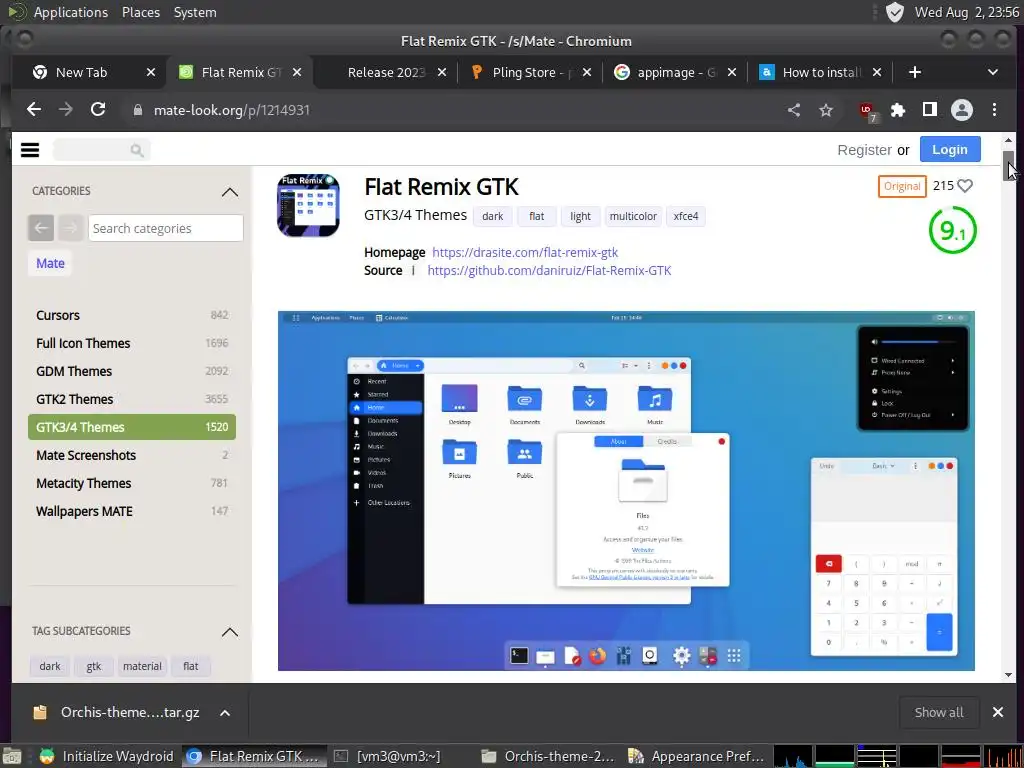Screen dimensions: 1024x768
Task: Open the Mate Screenshots category
Action: click(131, 455)
